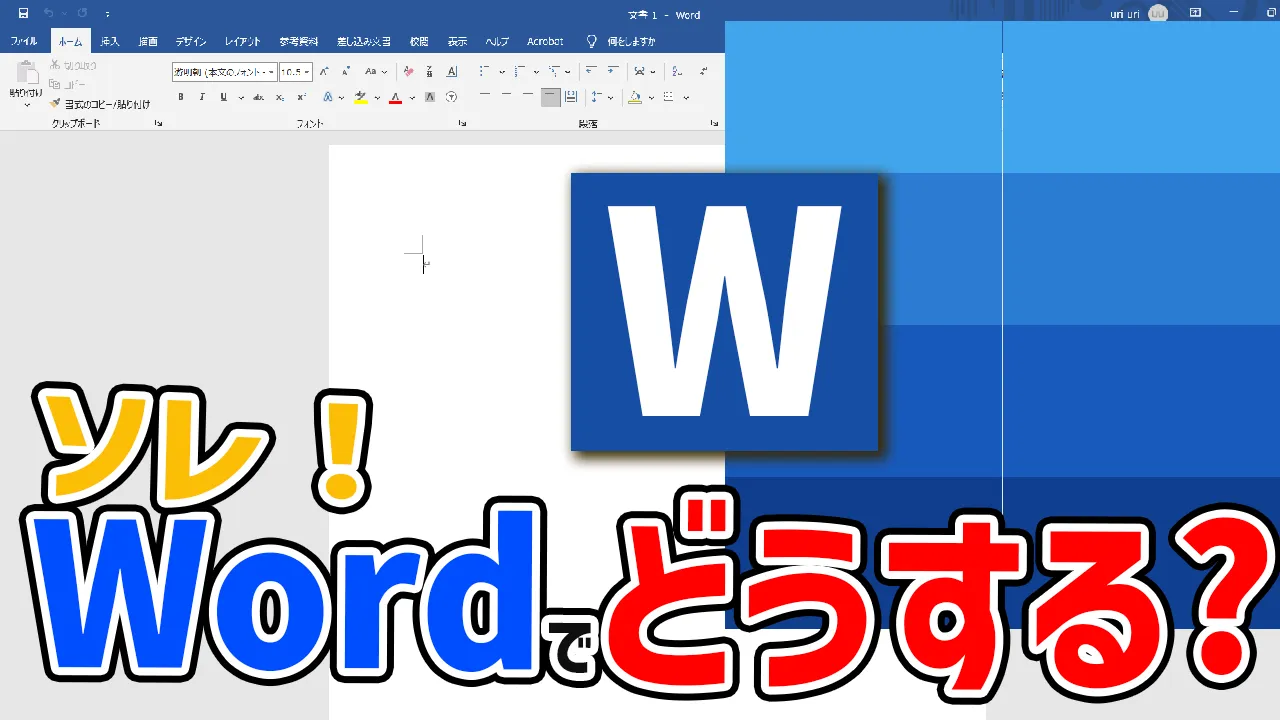Clear all formatting with the eraser icon

[408, 72]
